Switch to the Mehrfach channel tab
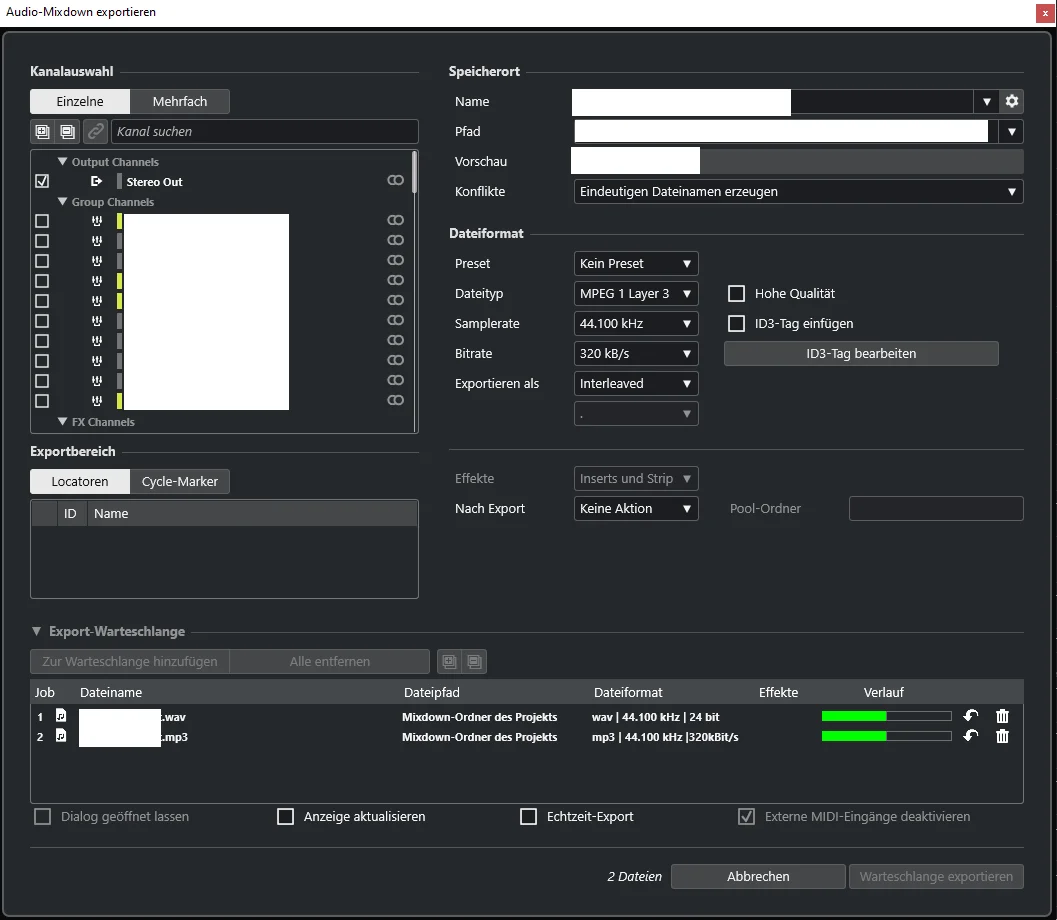Viewport: 1057px width, 920px height. pos(180,101)
